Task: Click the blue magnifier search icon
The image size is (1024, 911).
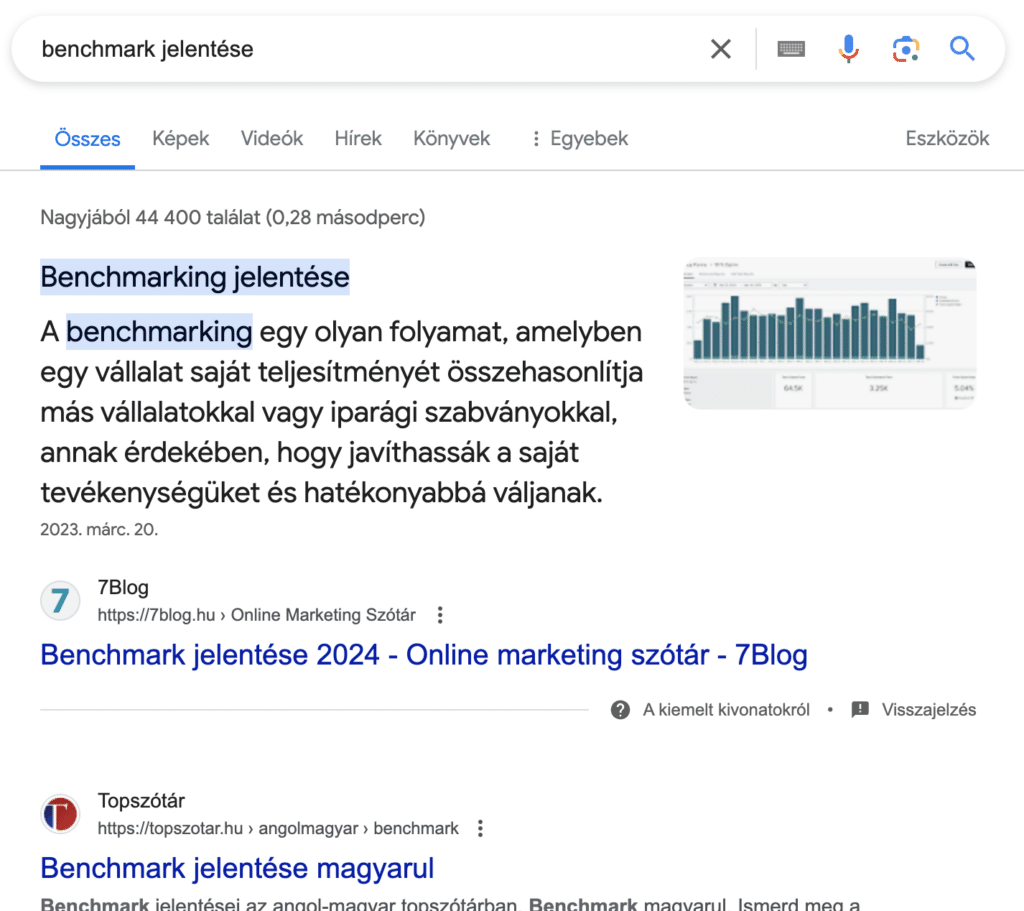Action: 961,48
